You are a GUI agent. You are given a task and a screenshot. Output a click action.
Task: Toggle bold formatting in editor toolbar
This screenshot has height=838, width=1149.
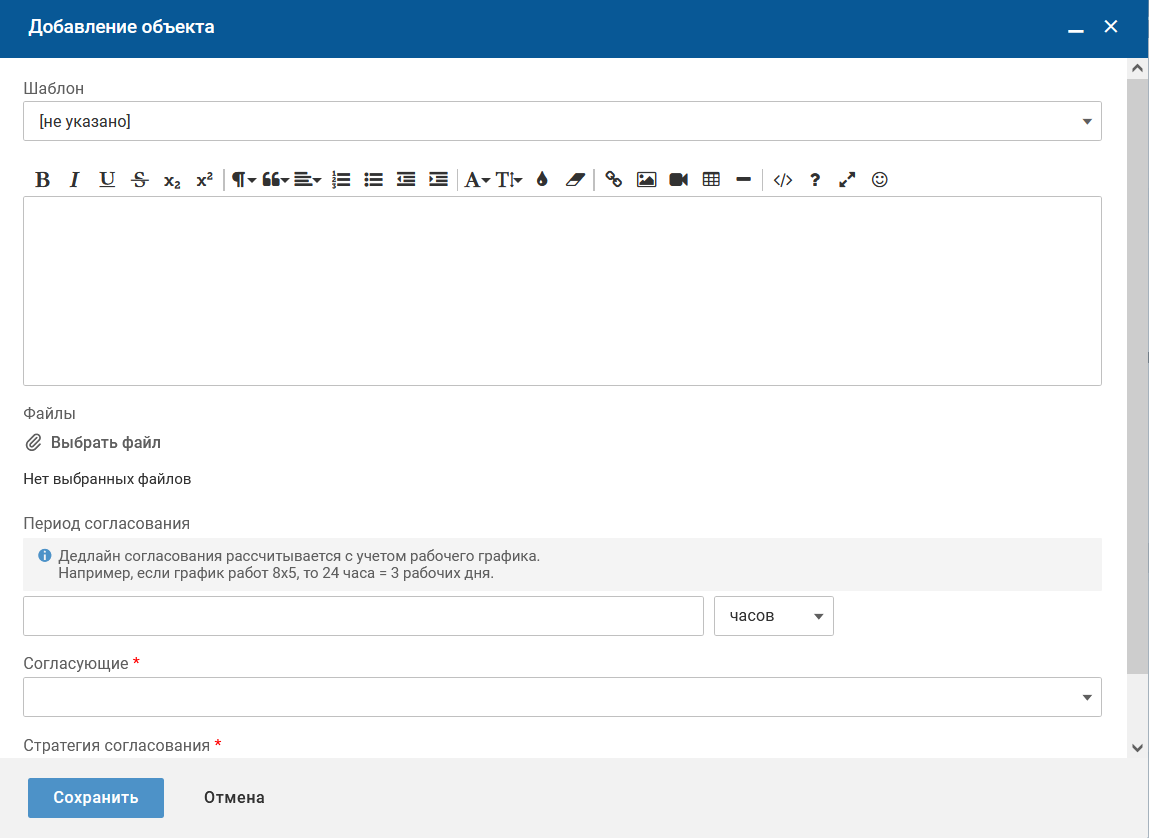click(42, 180)
